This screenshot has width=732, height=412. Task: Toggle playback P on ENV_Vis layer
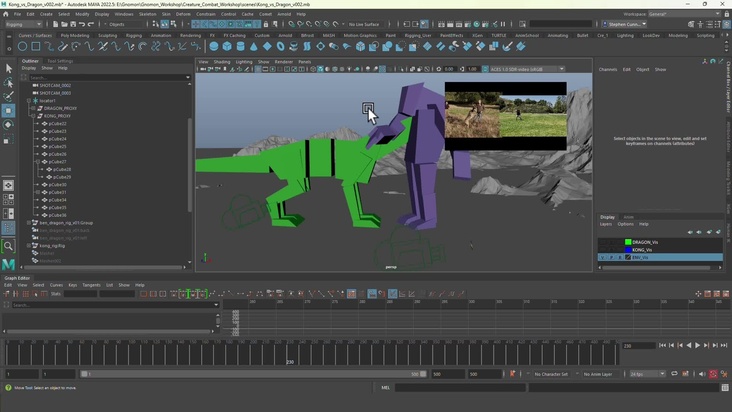click(612, 257)
